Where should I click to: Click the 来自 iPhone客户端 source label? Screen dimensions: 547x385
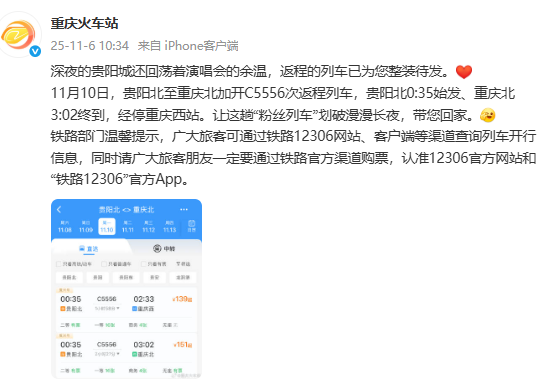[188, 46]
